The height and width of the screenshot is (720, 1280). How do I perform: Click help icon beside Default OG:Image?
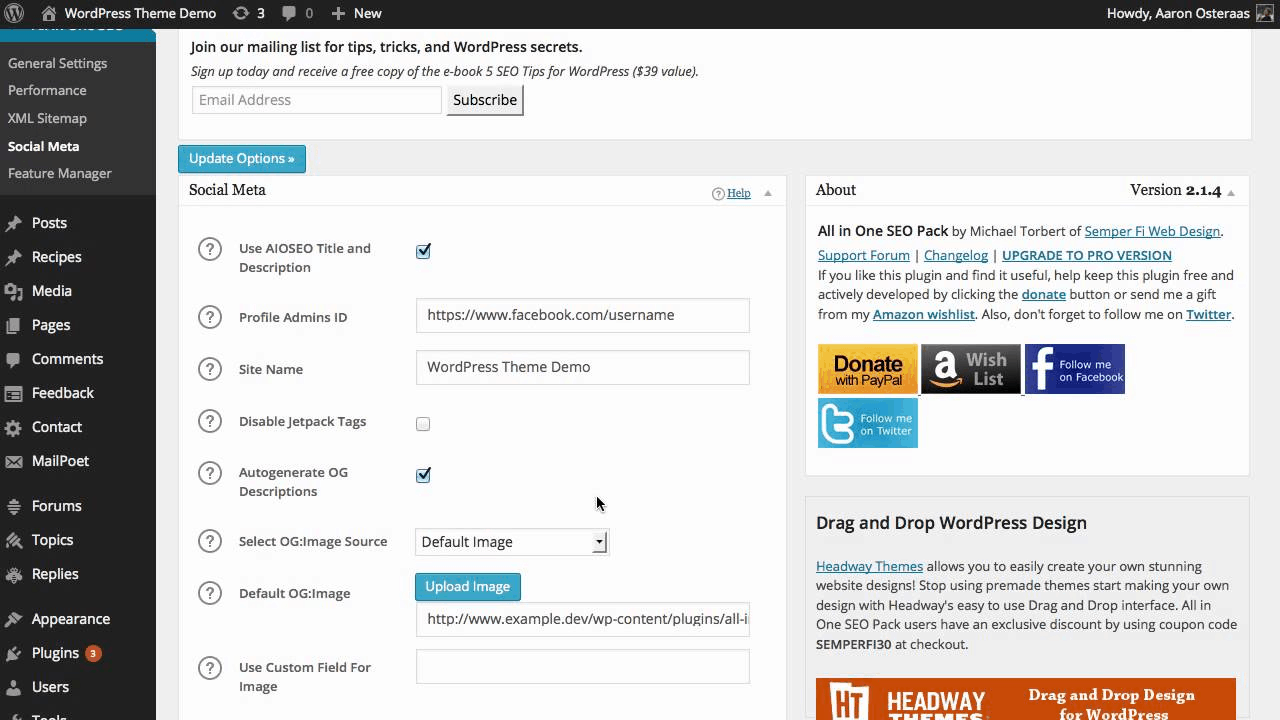pos(209,593)
